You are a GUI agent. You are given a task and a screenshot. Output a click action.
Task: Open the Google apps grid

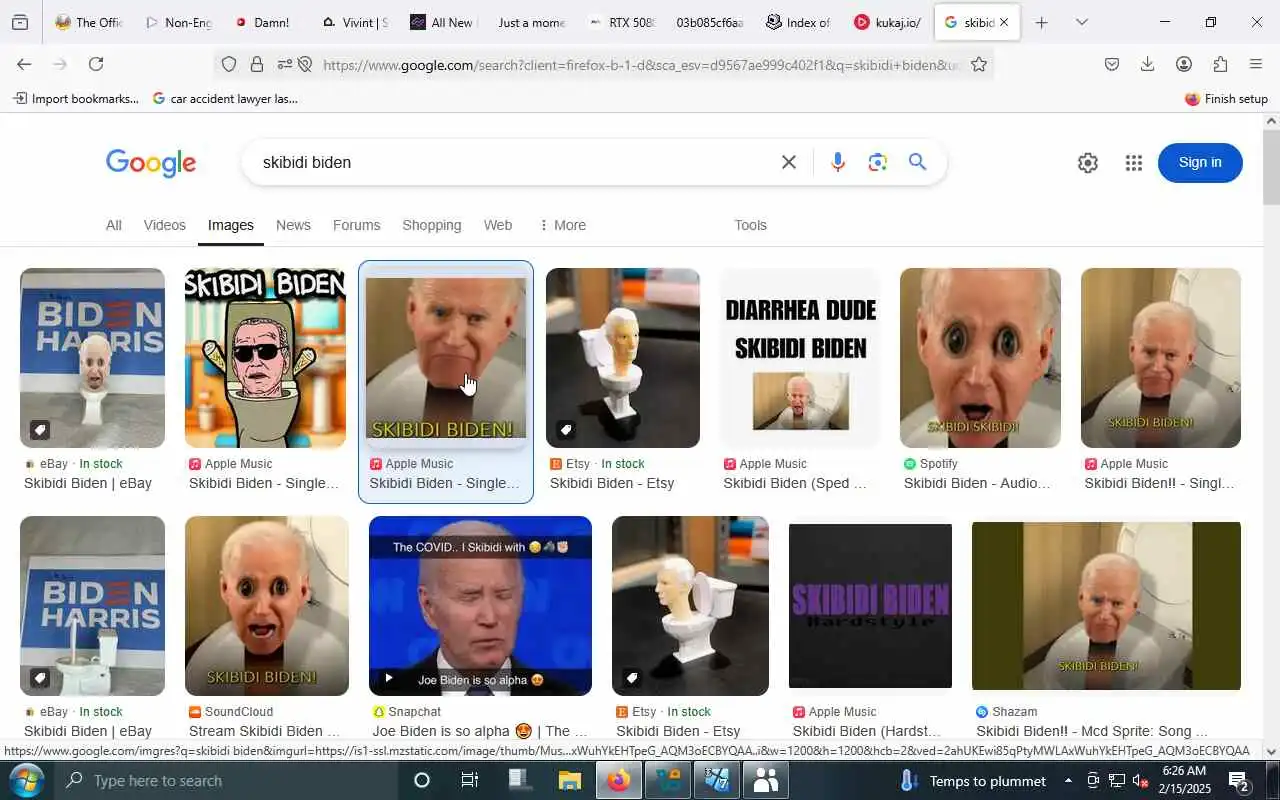tap(1133, 163)
